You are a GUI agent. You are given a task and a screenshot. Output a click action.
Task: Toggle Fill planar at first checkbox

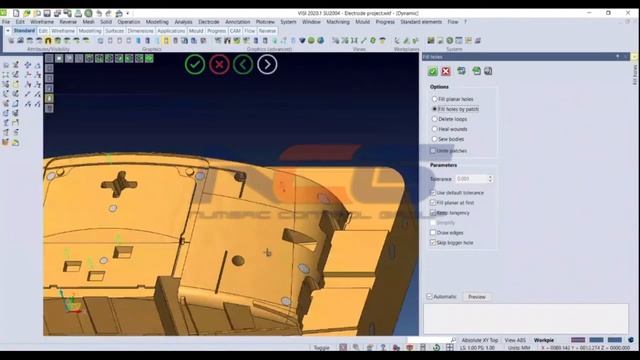point(433,202)
